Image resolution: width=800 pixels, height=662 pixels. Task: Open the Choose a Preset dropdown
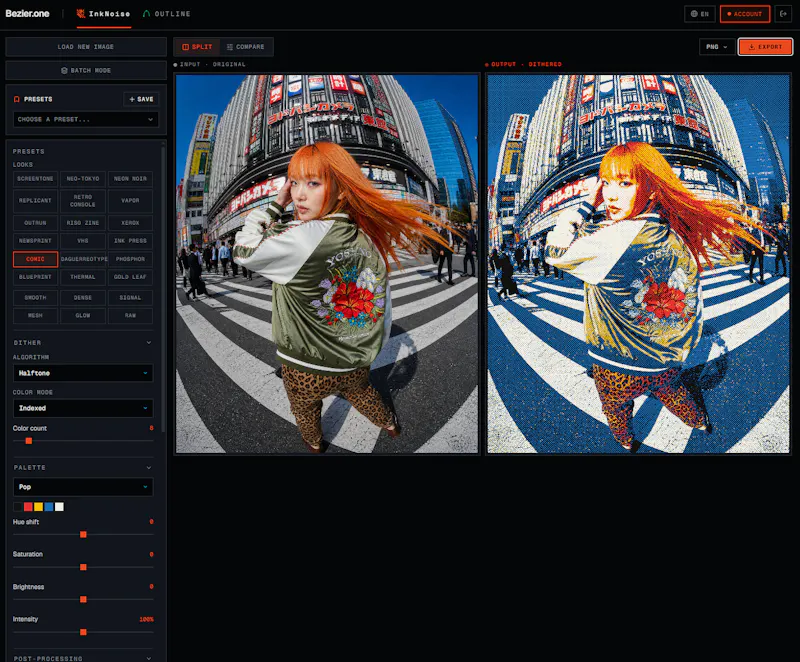click(x=86, y=119)
